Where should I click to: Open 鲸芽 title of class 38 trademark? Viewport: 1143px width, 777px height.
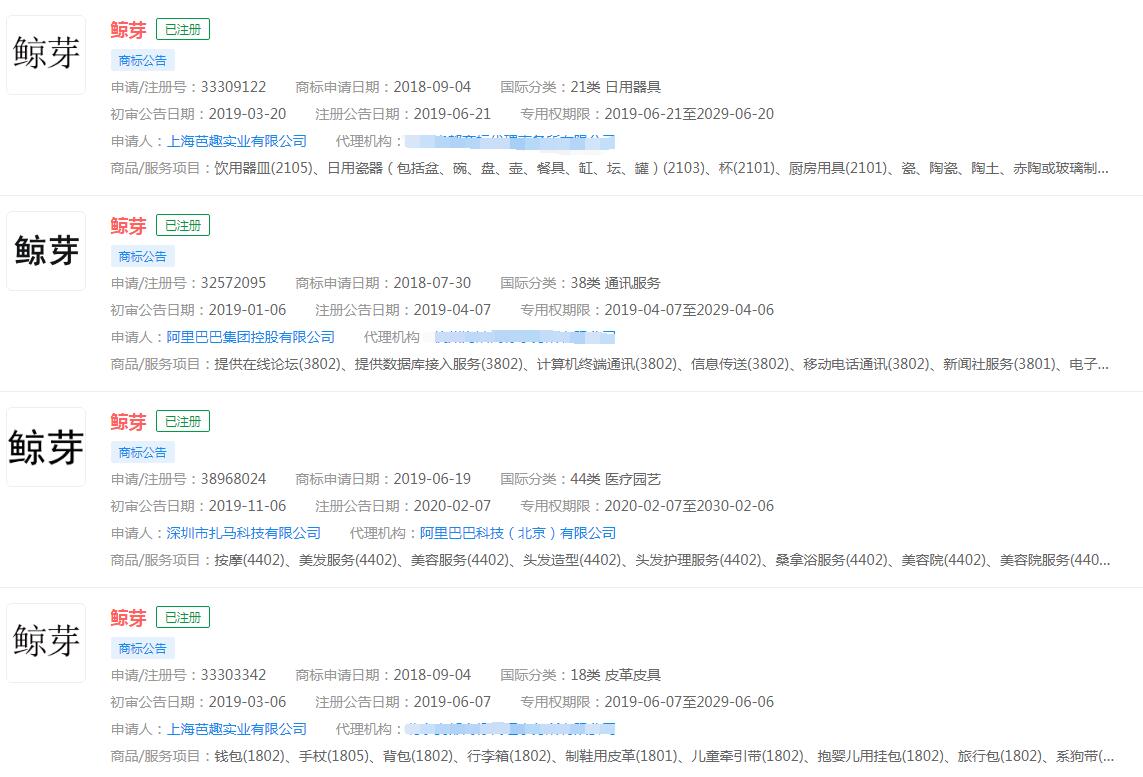(x=128, y=226)
